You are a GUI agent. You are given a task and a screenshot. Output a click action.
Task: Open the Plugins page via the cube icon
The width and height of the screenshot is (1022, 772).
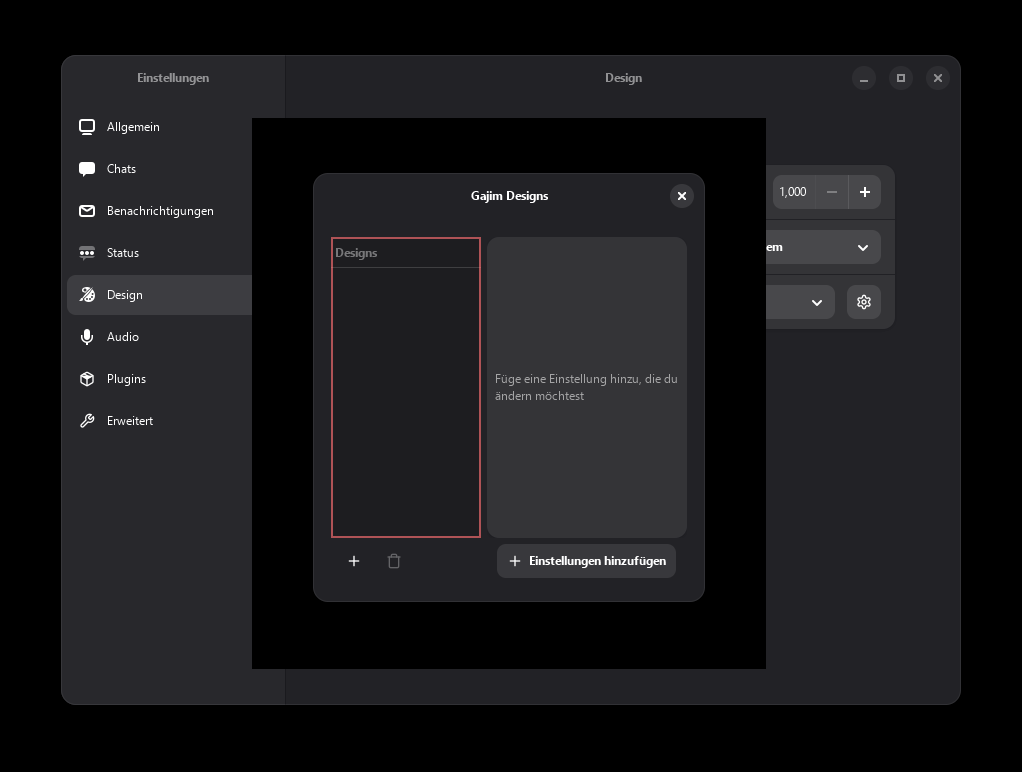coord(87,379)
